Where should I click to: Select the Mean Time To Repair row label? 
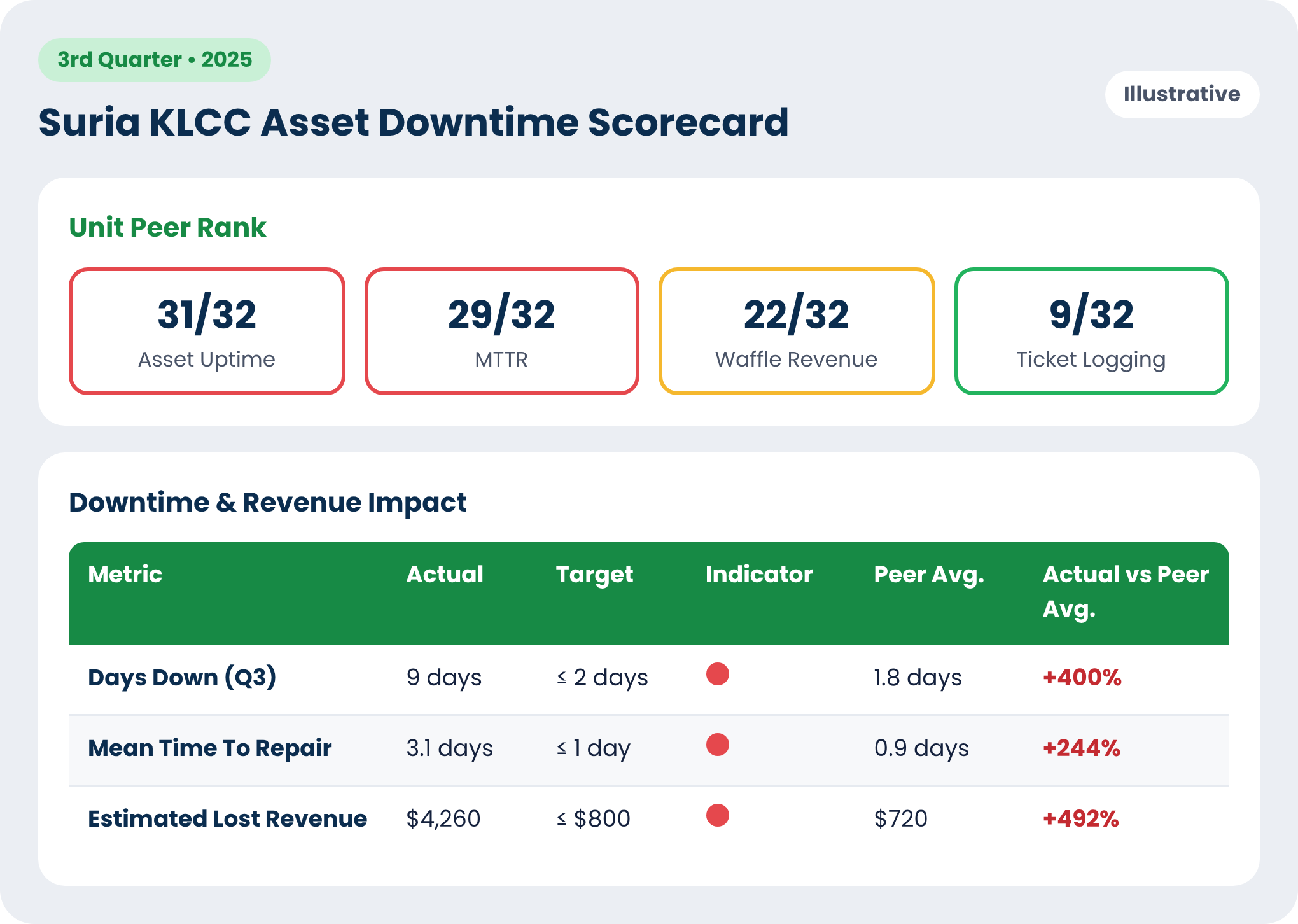(210, 748)
